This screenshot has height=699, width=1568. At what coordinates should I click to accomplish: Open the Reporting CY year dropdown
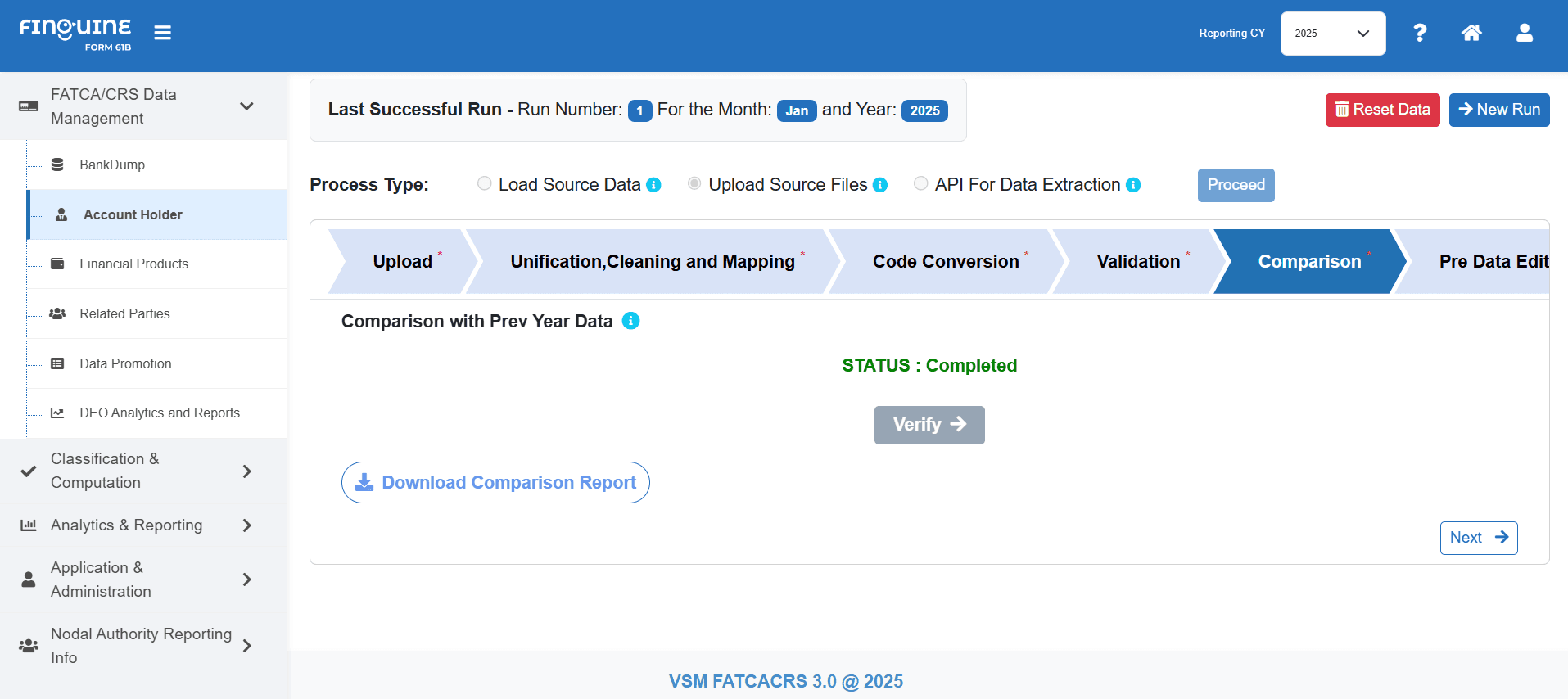click(x=1332, y=34)
